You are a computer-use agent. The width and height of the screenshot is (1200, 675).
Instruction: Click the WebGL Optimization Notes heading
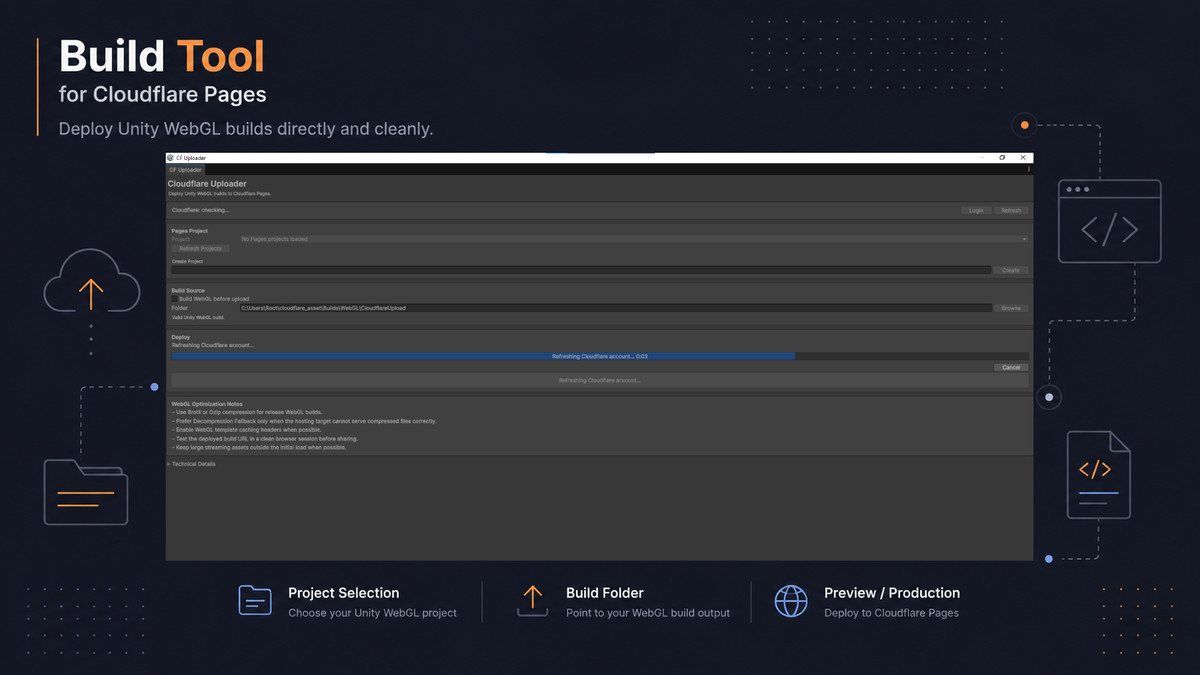tap(207, 404)
